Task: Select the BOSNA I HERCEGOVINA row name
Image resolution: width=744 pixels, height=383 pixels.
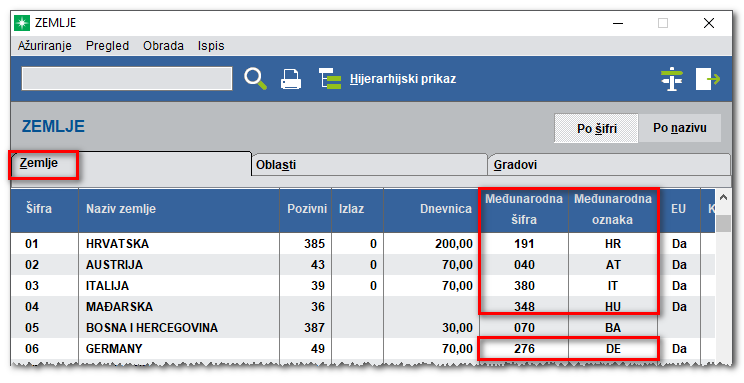Action: tap(152, 328)
